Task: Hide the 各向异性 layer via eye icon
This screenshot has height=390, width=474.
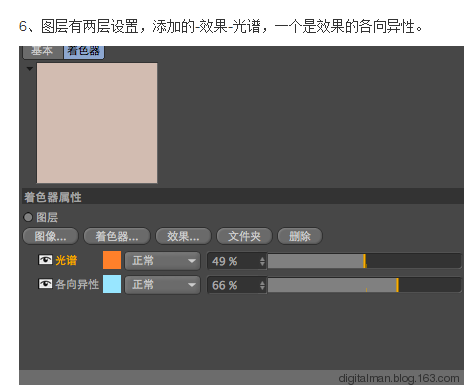Action: pyautogui.click(x=45, y=284)
